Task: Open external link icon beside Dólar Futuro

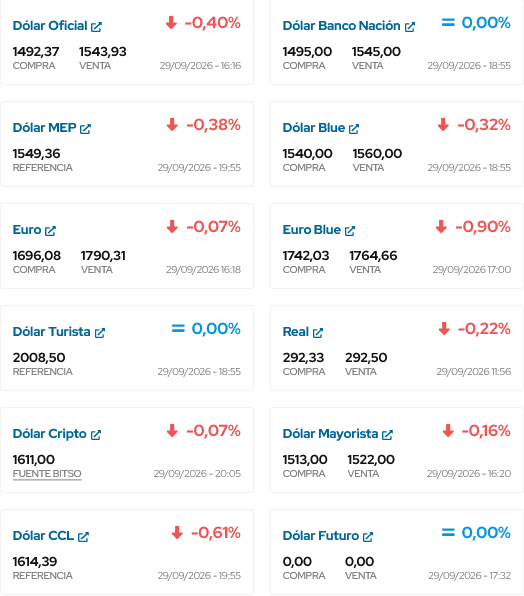Action: tap(368, 536)
